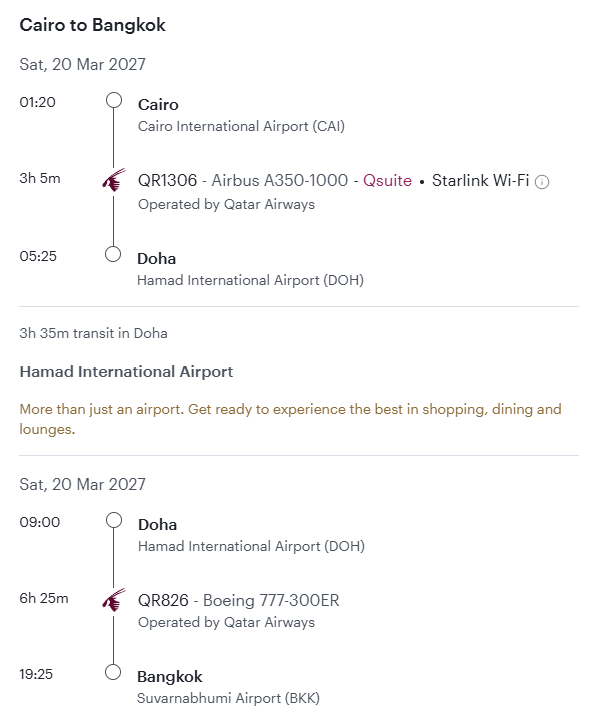Screen dimensions: 595x717
Task: Click the QR826 Boeing 777-300ER flight text
Action: tap(239, 600)
